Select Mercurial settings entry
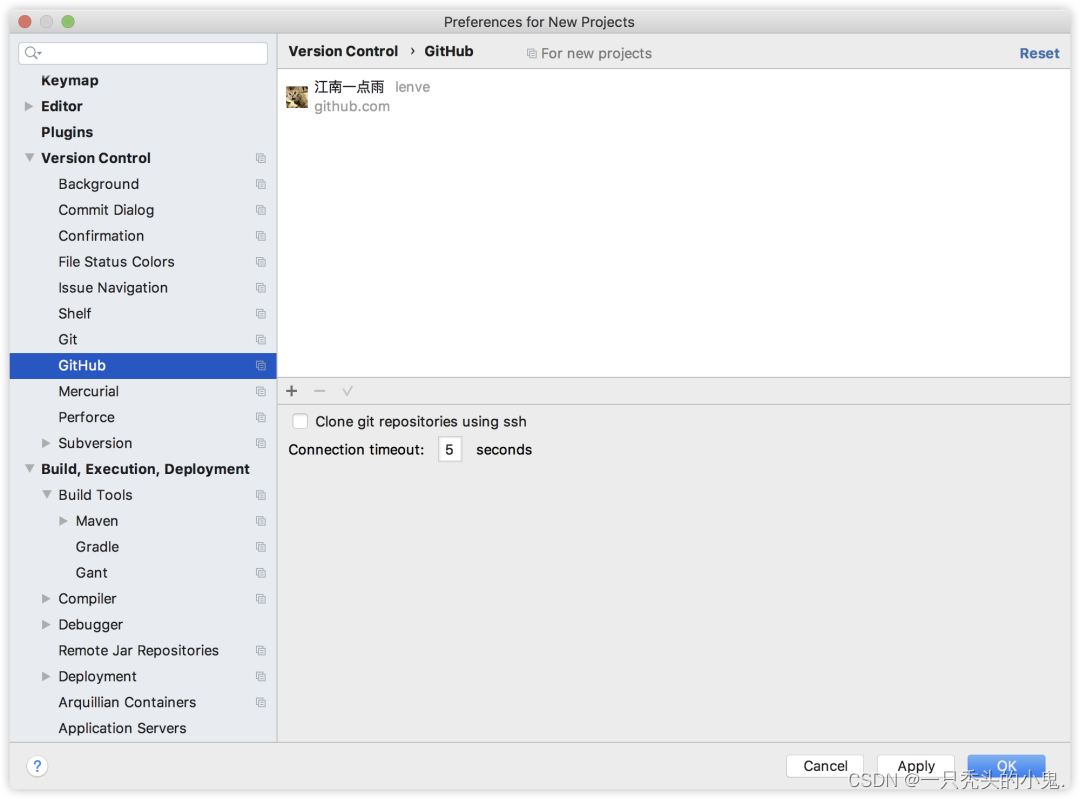Viewport: 1080px width, 799px height. click(88, 391)
